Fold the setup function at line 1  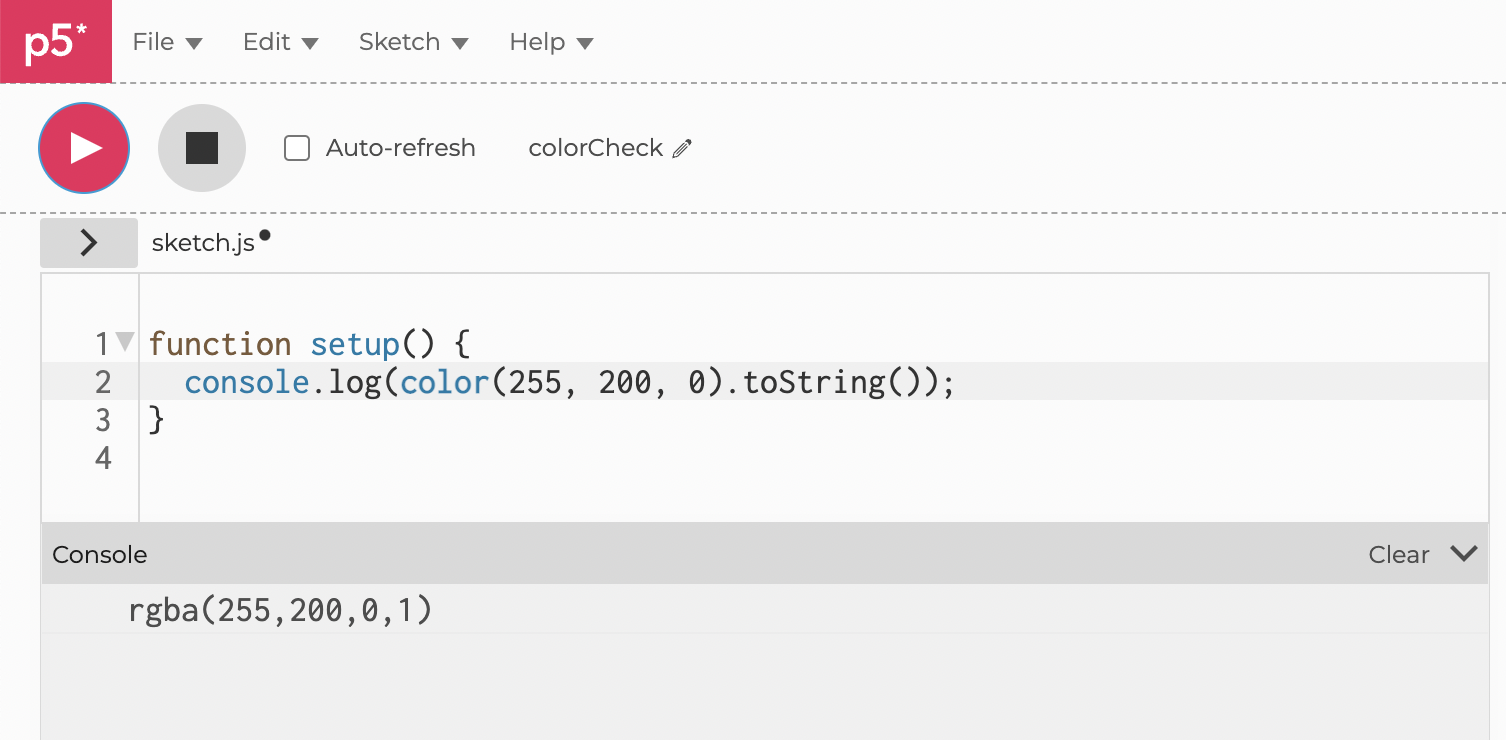pyautogui.click(x=125, y=342)
